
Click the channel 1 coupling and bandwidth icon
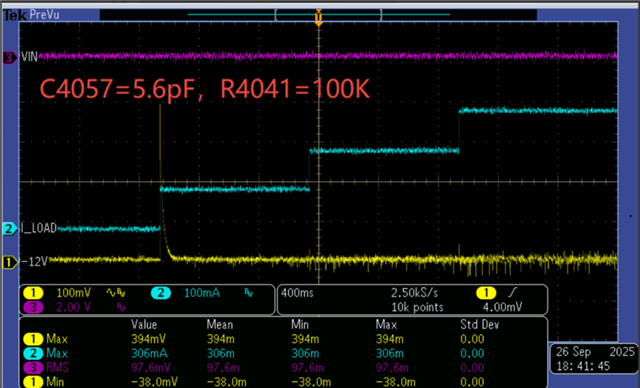coord(116,293)
